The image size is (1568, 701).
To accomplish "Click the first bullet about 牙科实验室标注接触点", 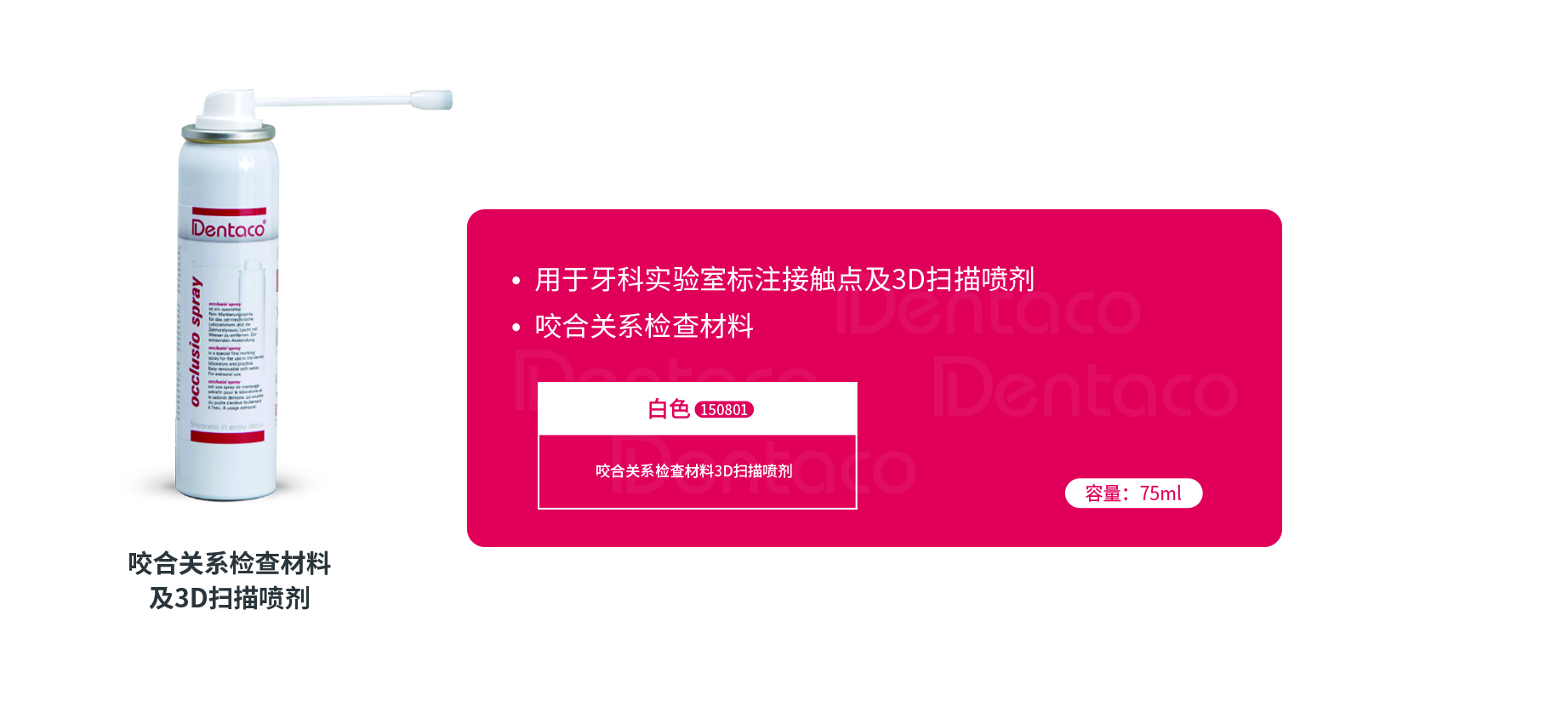I will [784, 279].
